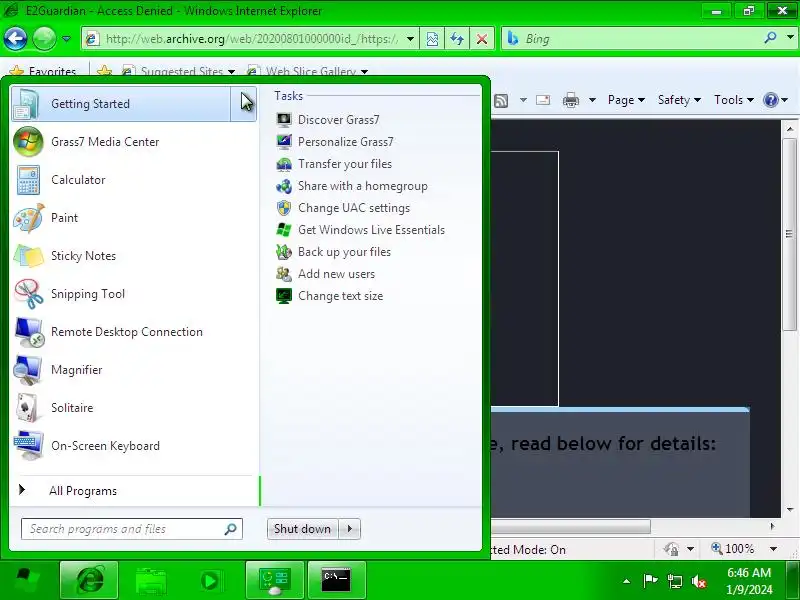Open the Safety menu
Image resolution: width=800 pixels, height=600 pixels.
(x=679, y=100)
